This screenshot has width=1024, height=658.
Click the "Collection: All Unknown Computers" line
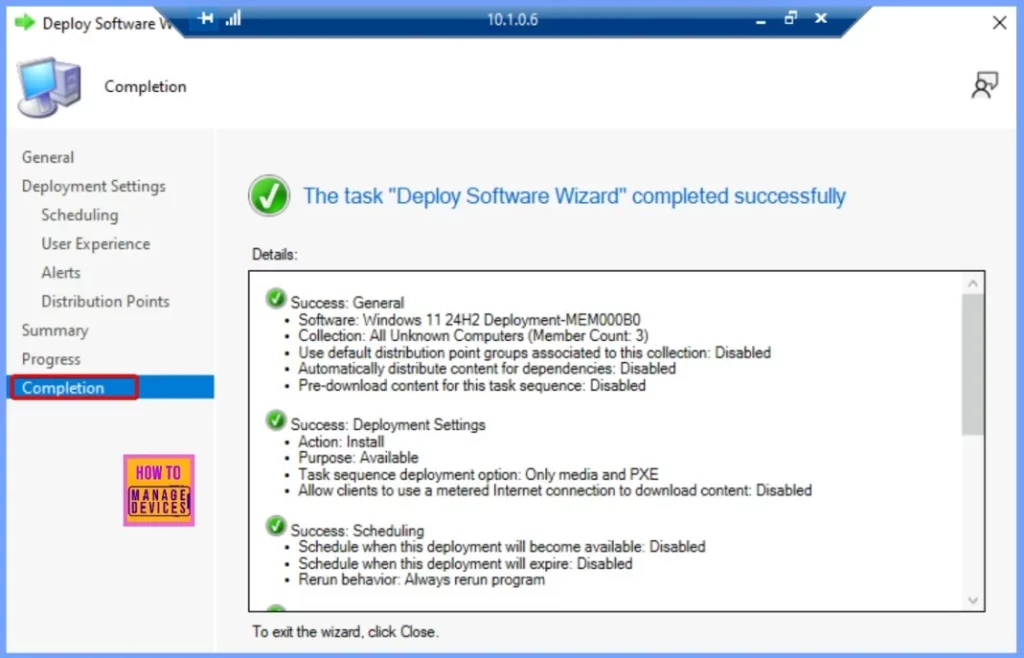[473, 336]
